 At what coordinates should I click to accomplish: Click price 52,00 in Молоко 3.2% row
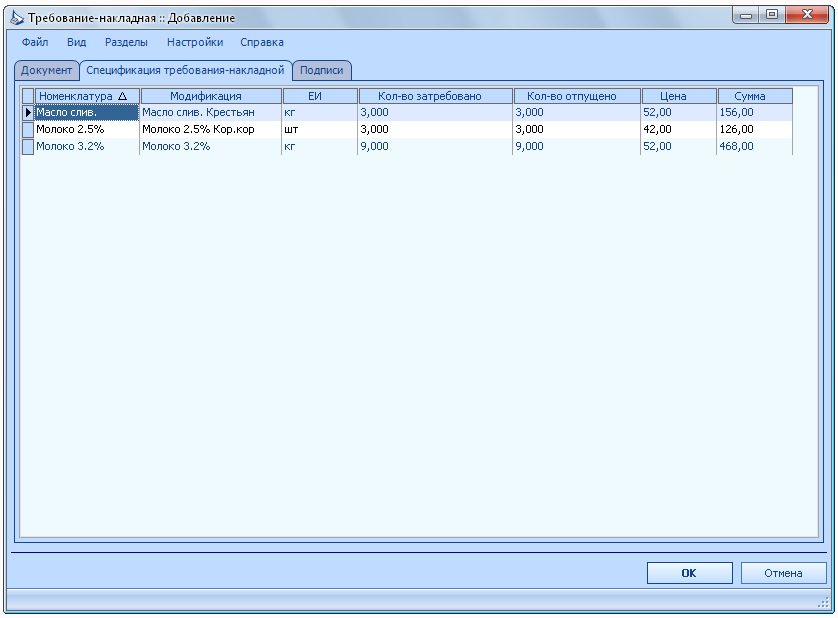click(679, 146)
